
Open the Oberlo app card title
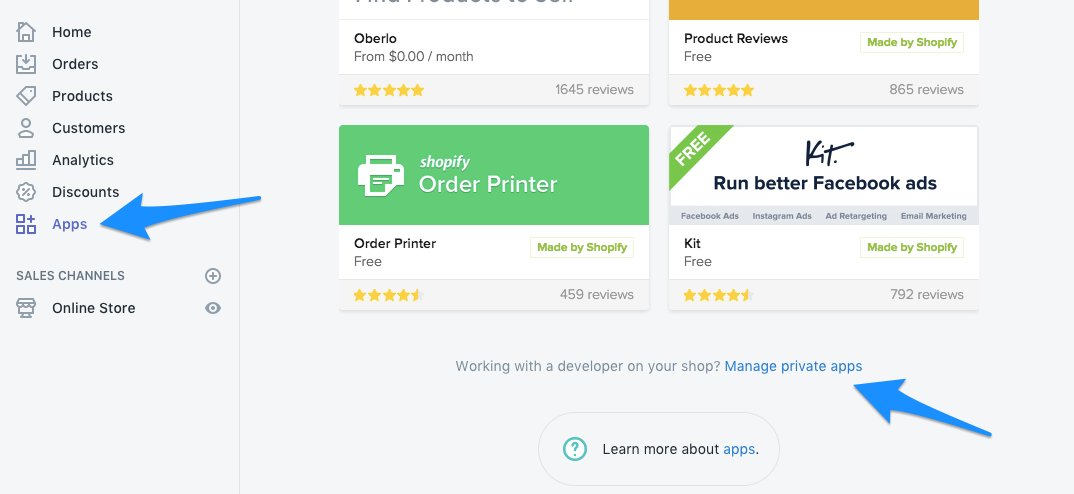click(375, 38)
